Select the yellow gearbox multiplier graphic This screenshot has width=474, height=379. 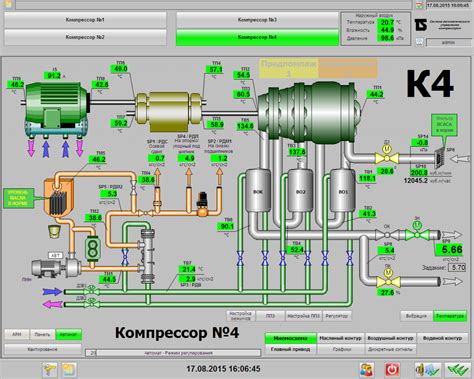pos(168,111)
